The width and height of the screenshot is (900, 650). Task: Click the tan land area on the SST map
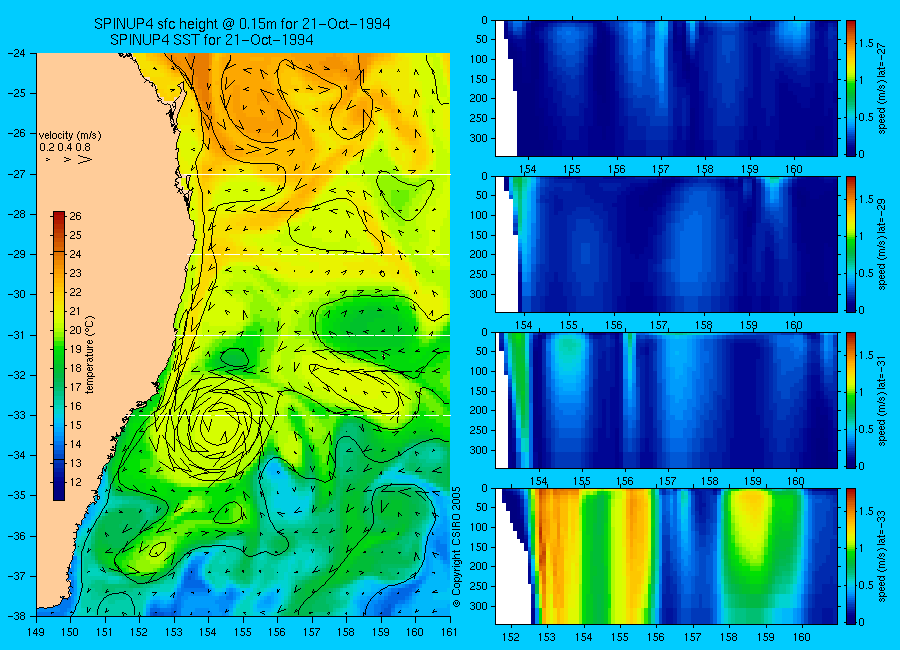(103, 322)
